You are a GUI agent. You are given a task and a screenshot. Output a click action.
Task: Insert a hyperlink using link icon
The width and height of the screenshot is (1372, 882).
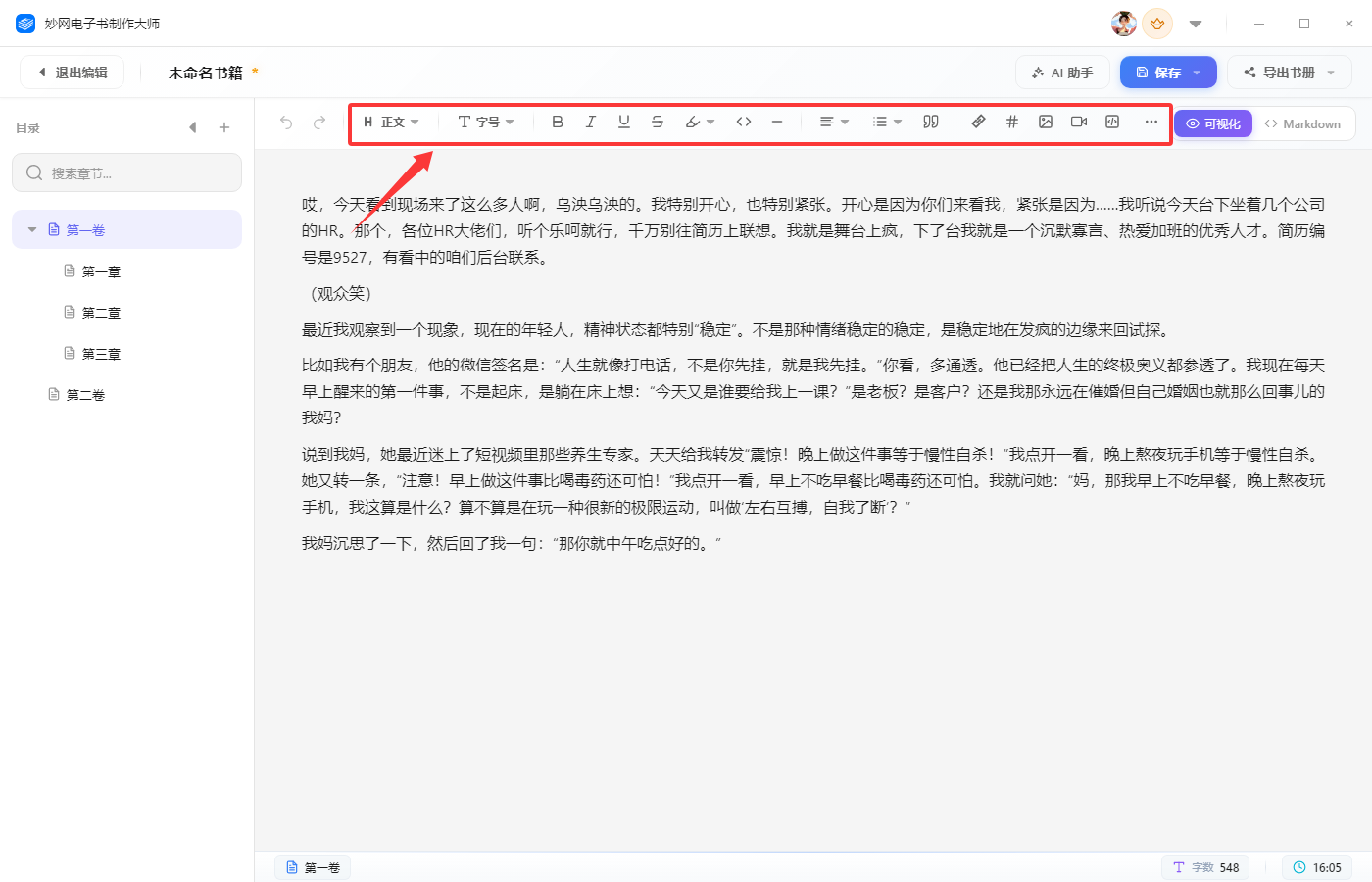pyautogui.click(x=978, y=122)
